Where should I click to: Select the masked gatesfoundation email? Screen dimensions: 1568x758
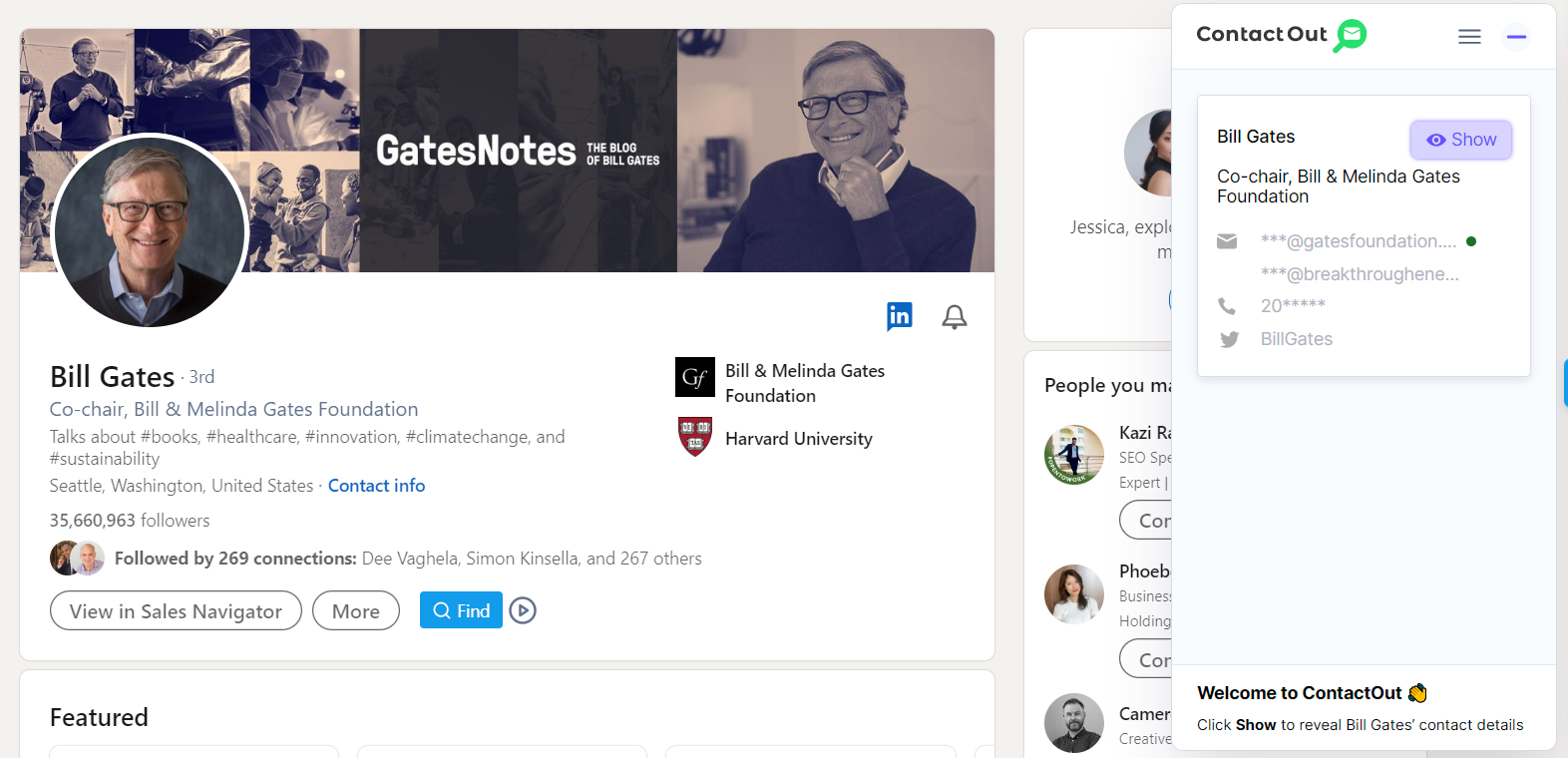coord(1359,241)
